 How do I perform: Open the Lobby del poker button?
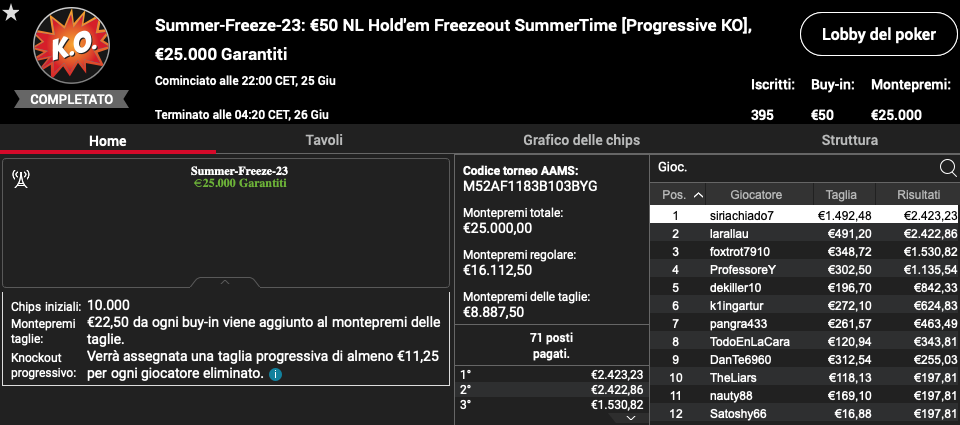coord(879,35)
